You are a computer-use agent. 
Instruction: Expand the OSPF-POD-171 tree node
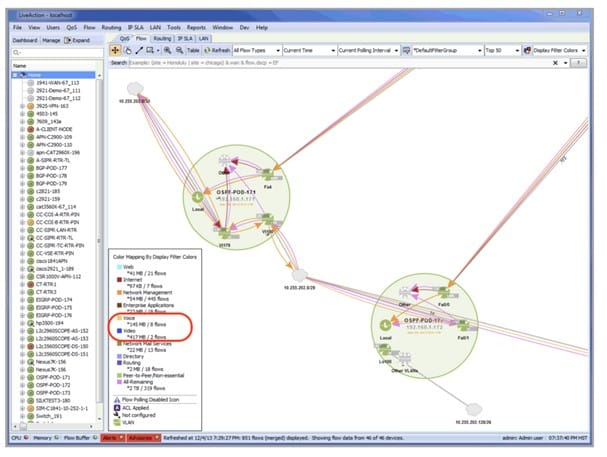(x=22, y=377)
